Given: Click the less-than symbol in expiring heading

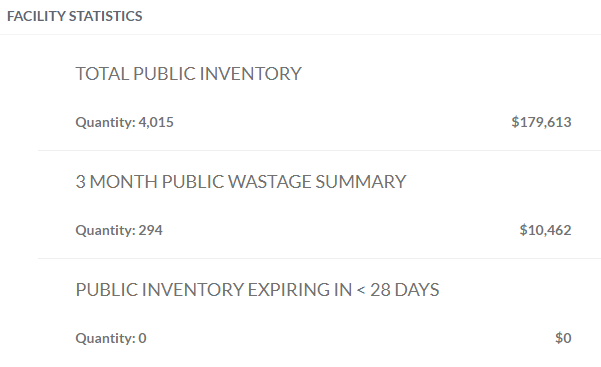Looking at the screenshot, I should (361, 290).
